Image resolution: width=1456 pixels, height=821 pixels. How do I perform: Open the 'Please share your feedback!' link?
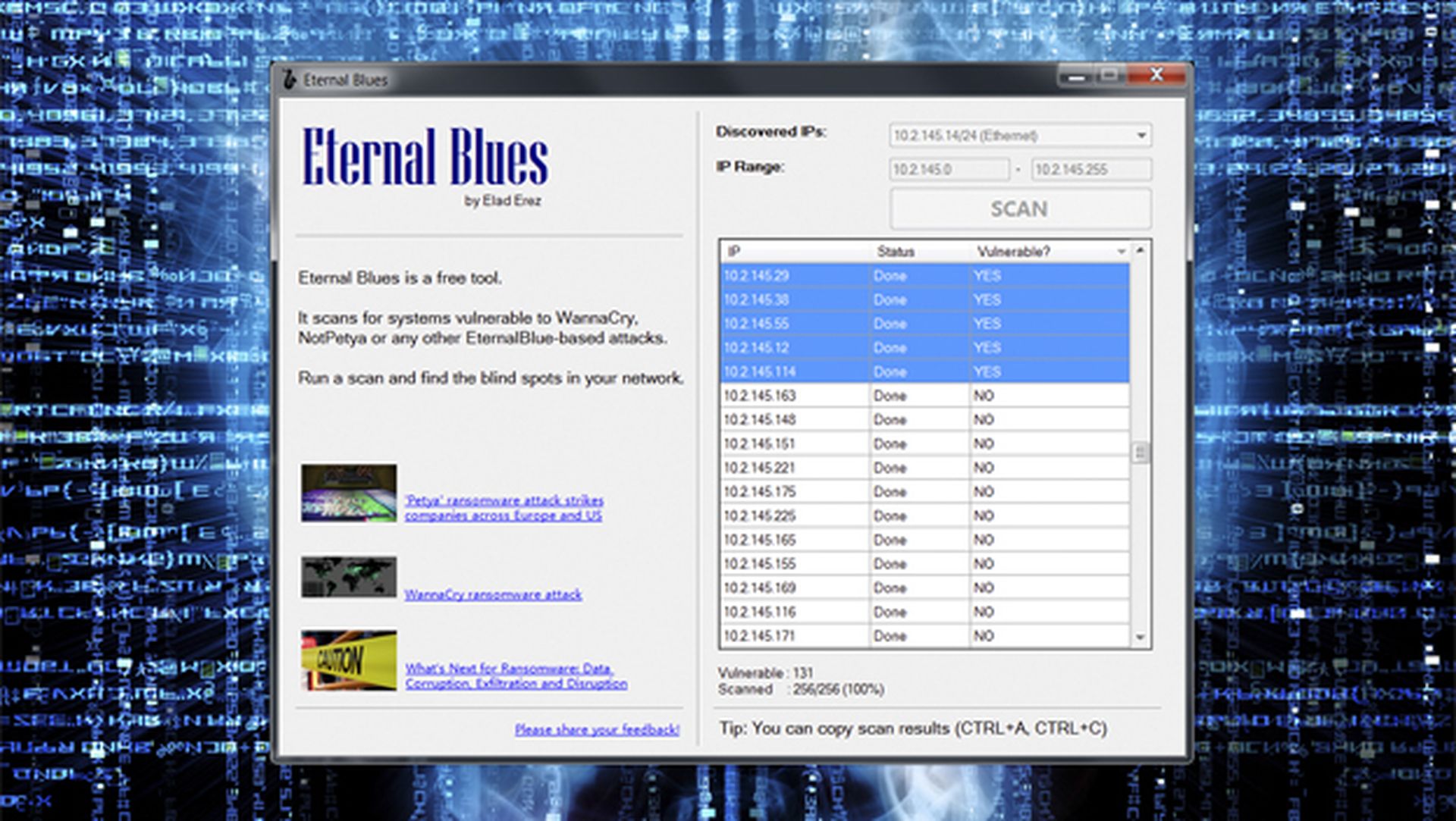tap(596, 730)
